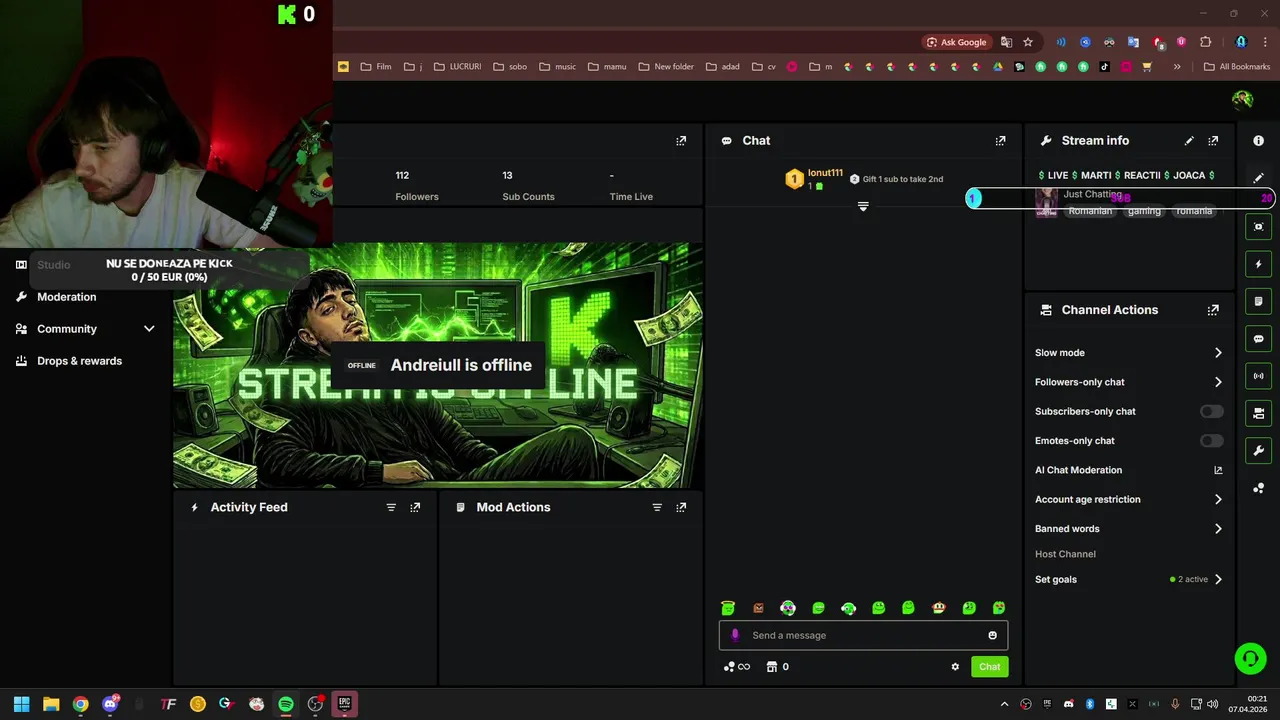Click the chat bubble icon in right sidebar
This screenshot has height=720, width=1280.
tap(1258, 339)
